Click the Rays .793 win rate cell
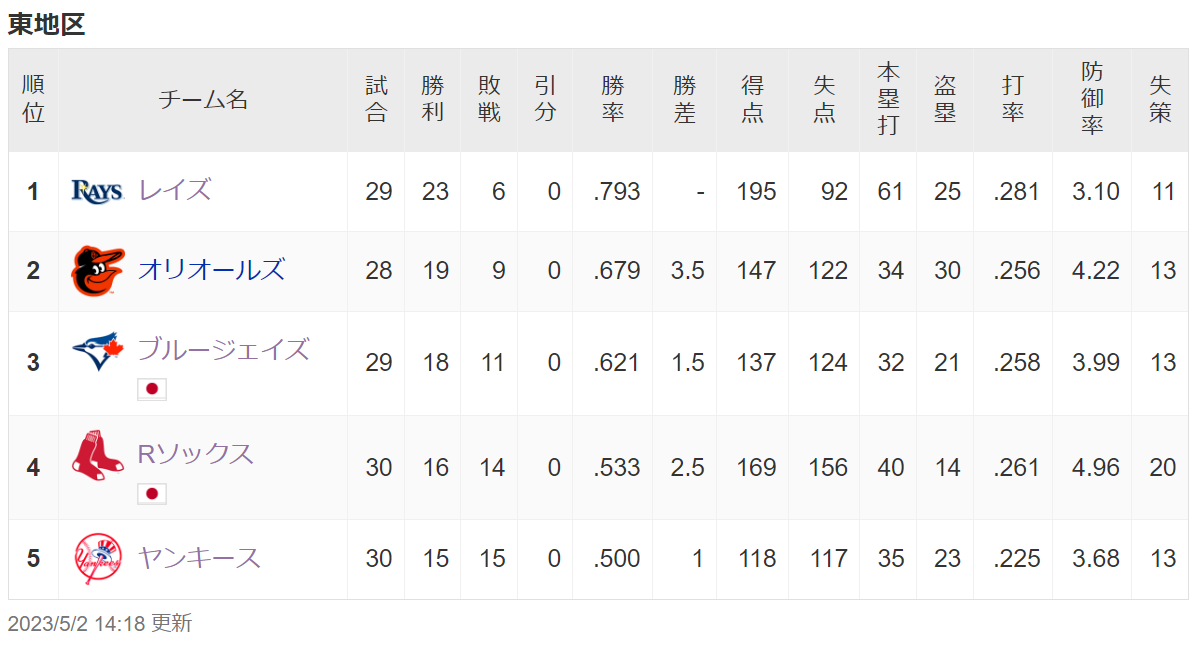 pyautogui.click(x=616, y=191)
